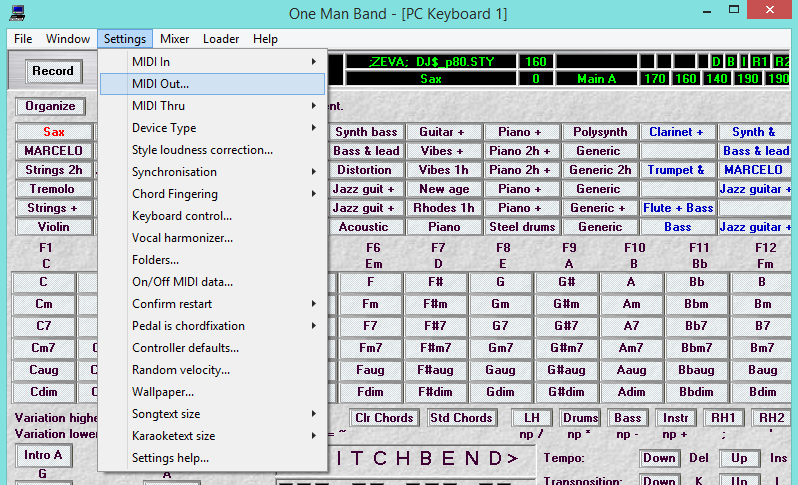The image size is (798, 485).
Task: Open Settings help... entry
Action: pyautogui.click(x=212, y=458)
